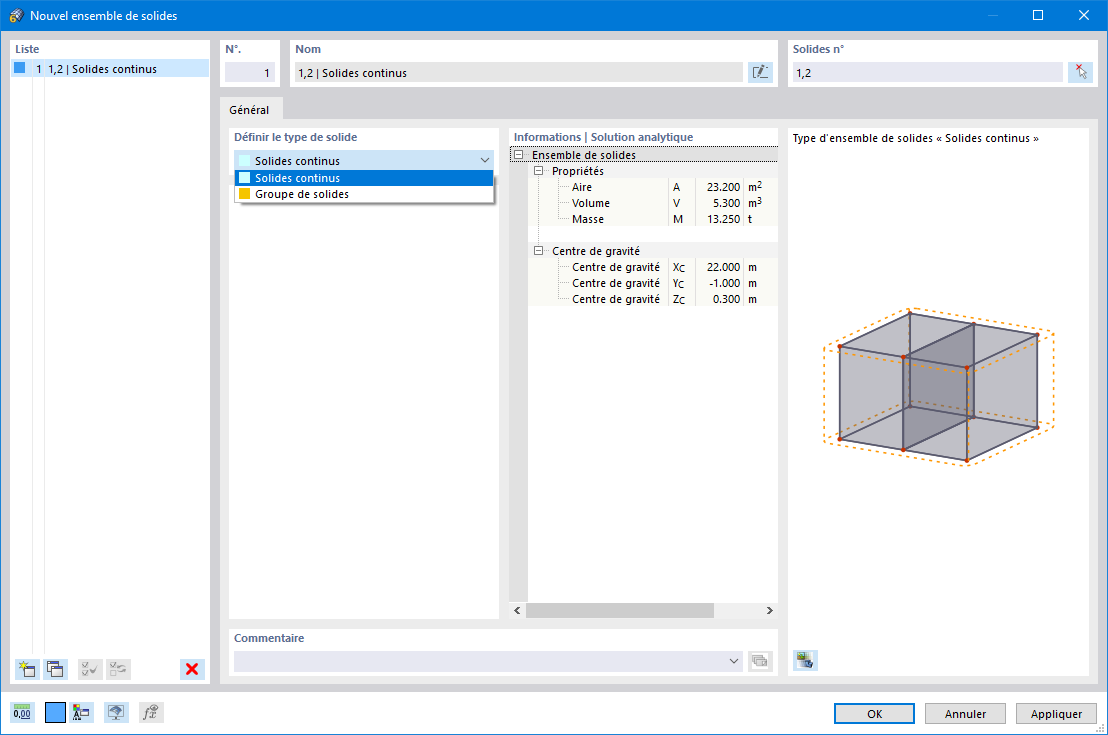Click the Masse value 13.250

(723, 219)
